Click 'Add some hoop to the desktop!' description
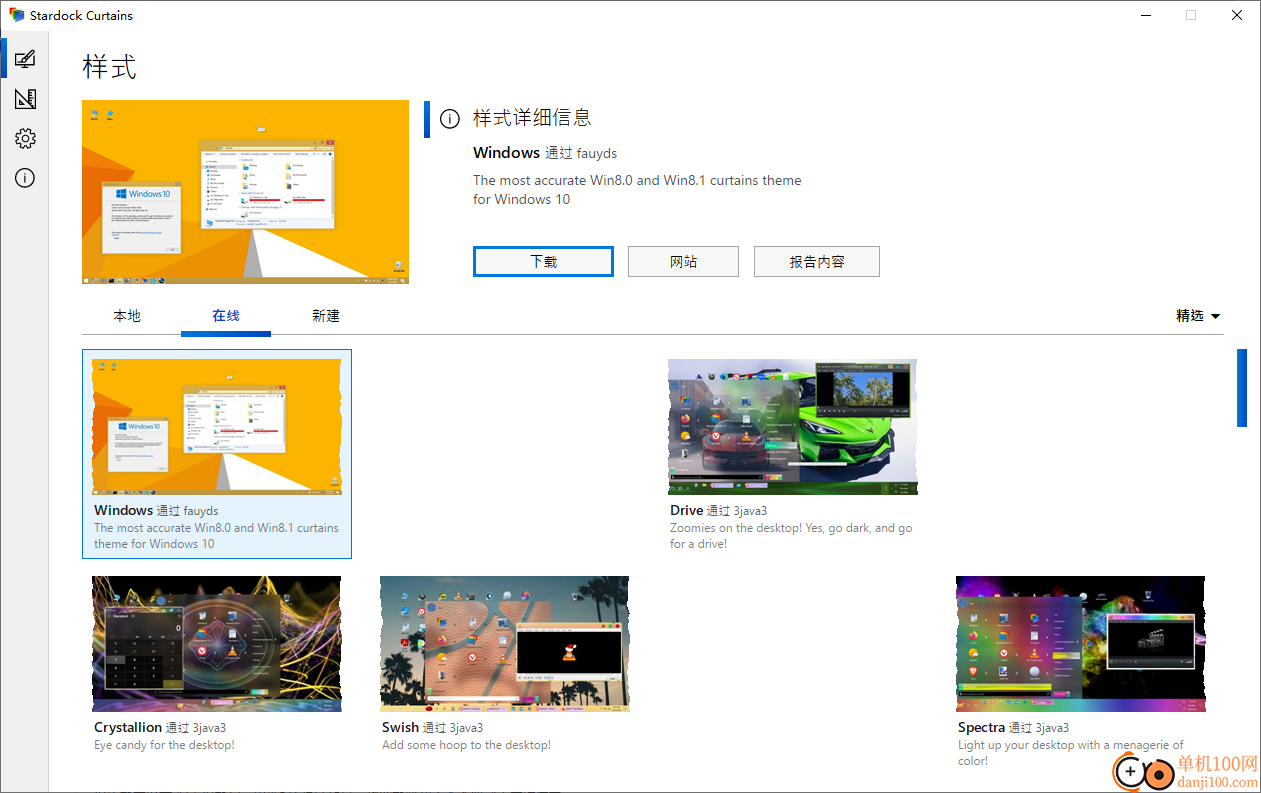The width and height of the screenshot is (1261, 793). point(466,745)
